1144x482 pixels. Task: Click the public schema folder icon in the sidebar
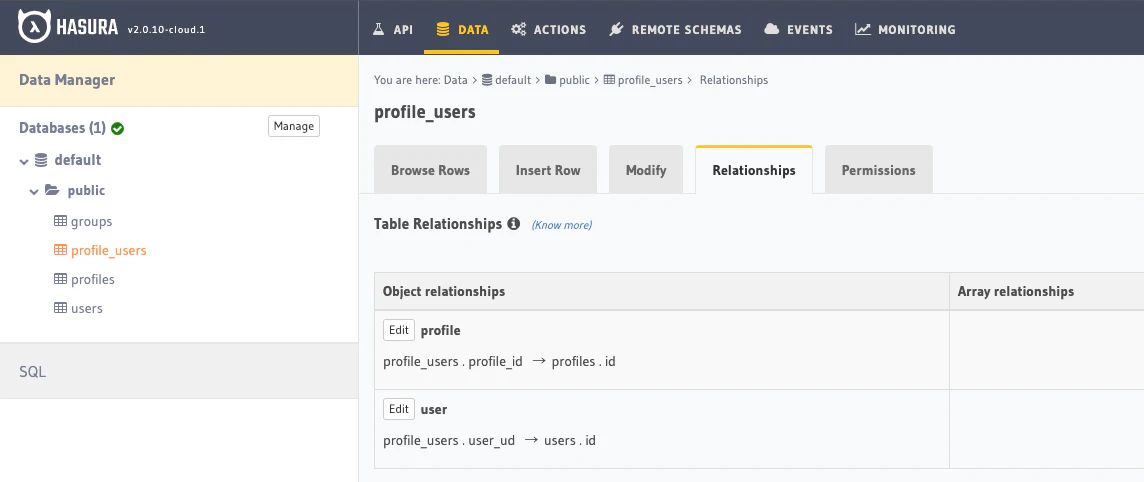(52, 190)
